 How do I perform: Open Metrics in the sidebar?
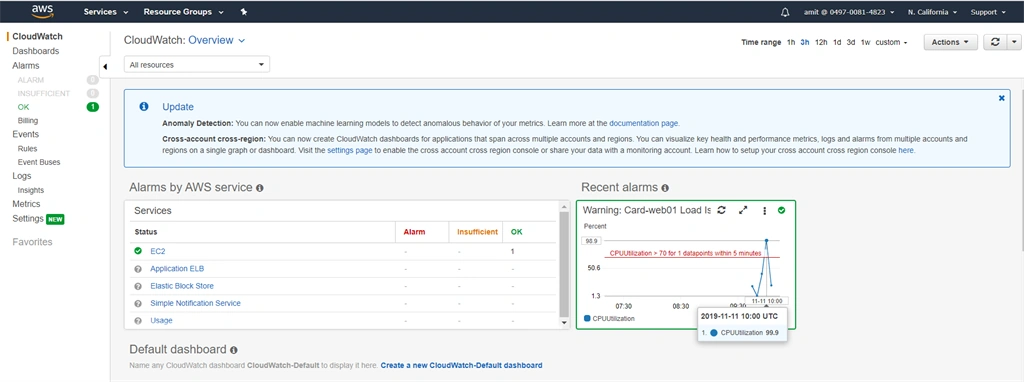26,204
